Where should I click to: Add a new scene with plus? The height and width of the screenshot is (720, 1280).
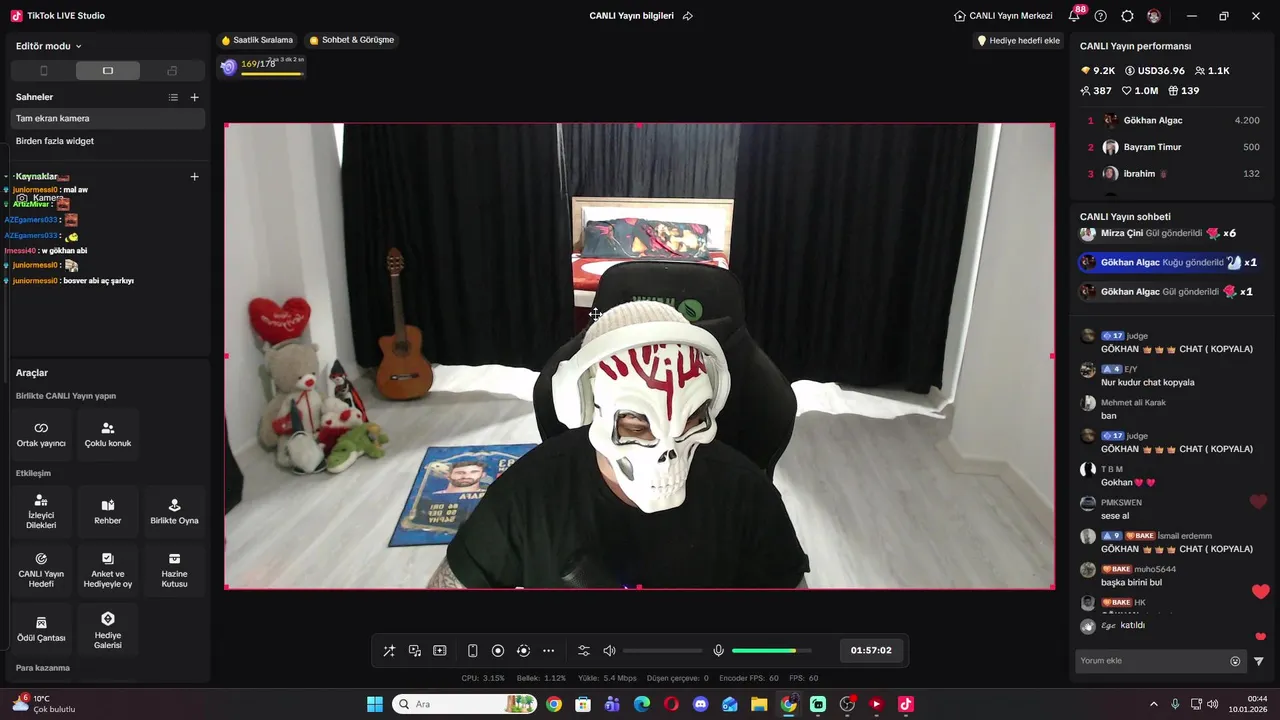[x=195, y=97]
